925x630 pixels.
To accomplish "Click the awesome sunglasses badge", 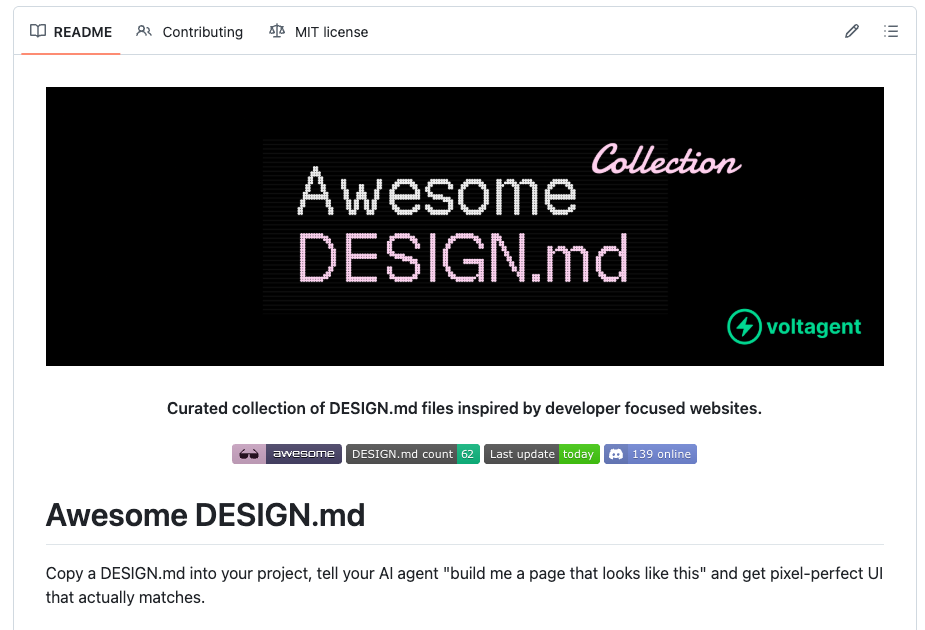I will (x=287, y=454).
